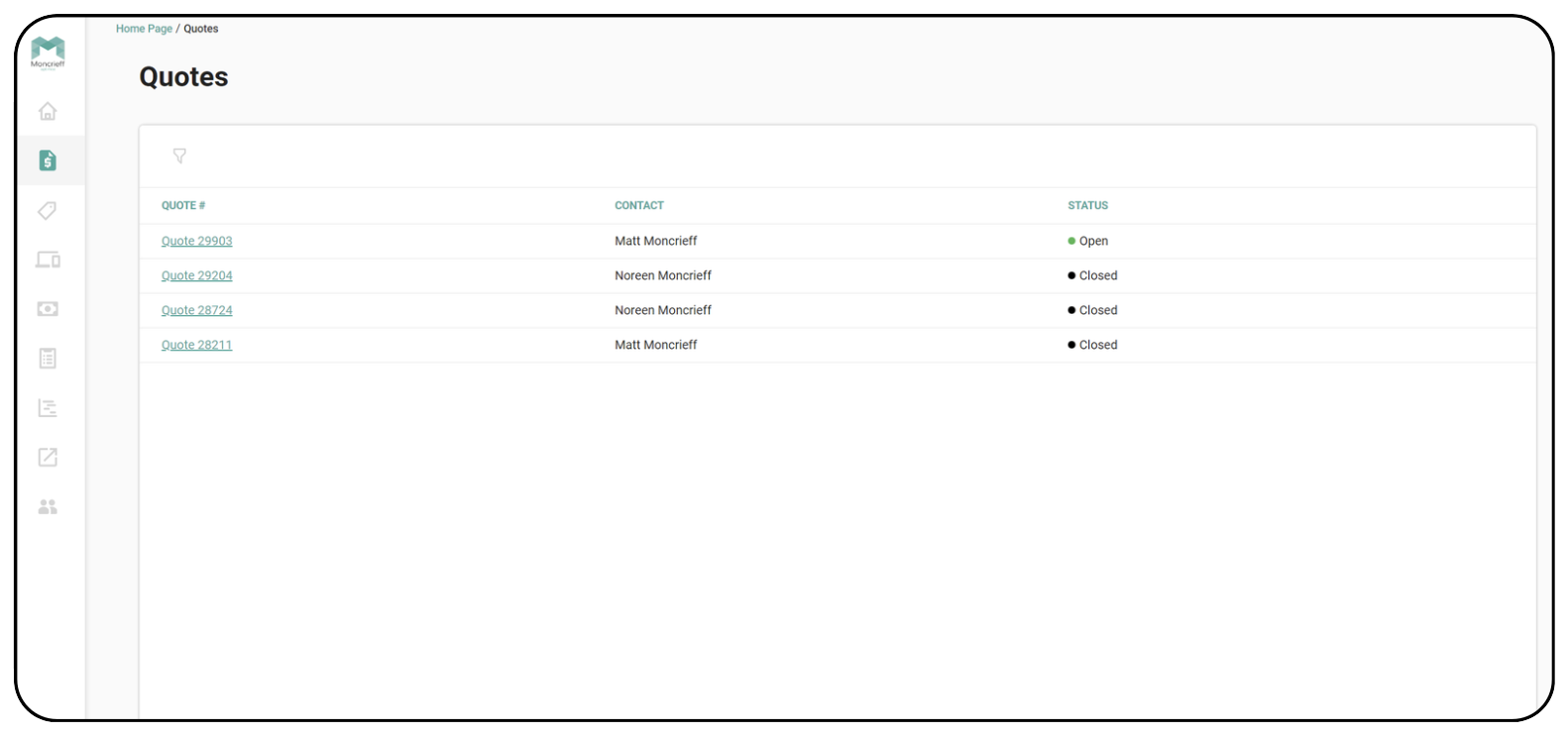Go to Home via the house icon
The image size is (1568, 736).
pos(48,111)
